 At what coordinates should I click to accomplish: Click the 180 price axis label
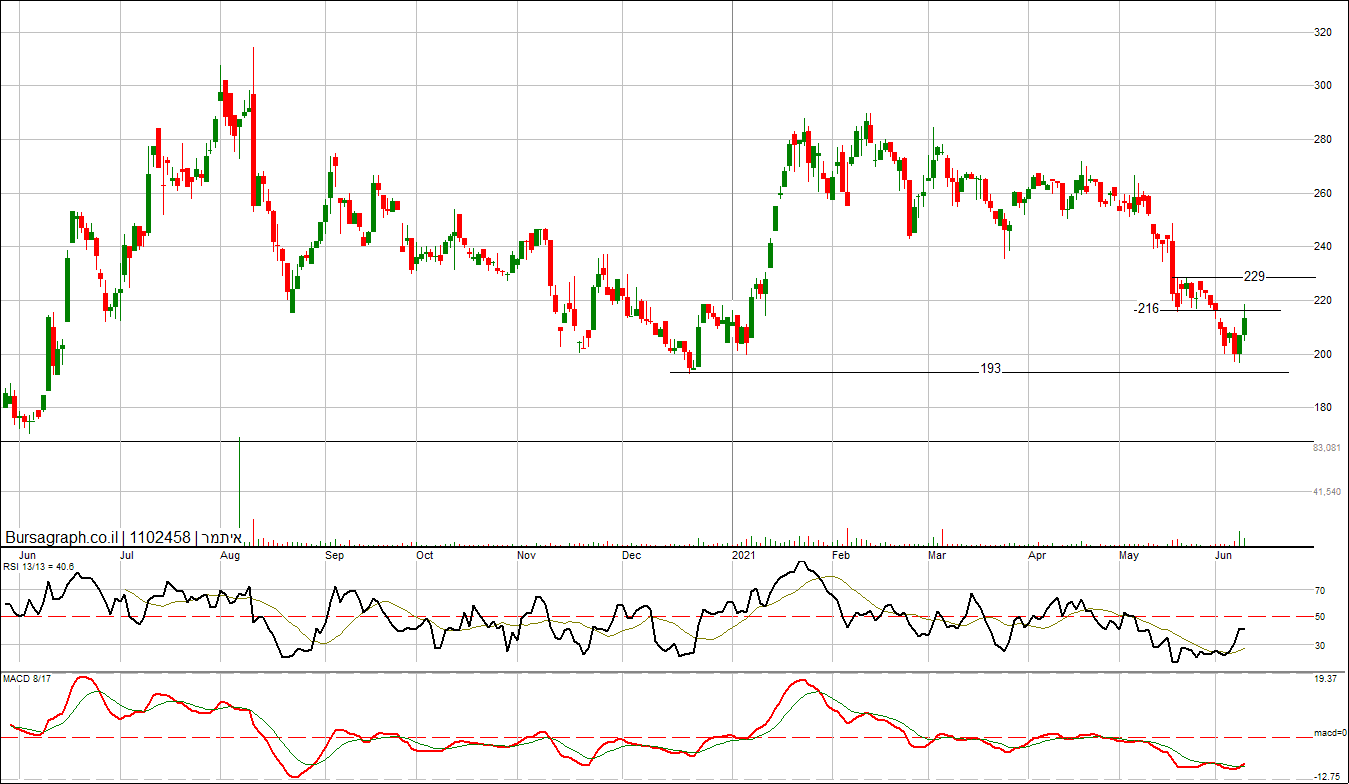click(1322, 408)
